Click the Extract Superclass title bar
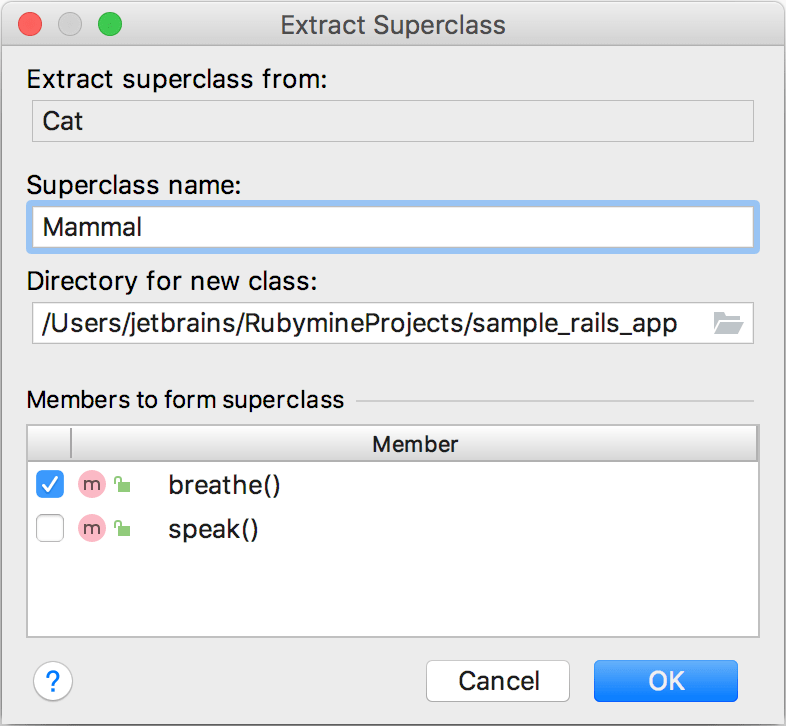This screenshot has height=726, width=786. pyautogui.click(x=393, y=25)
